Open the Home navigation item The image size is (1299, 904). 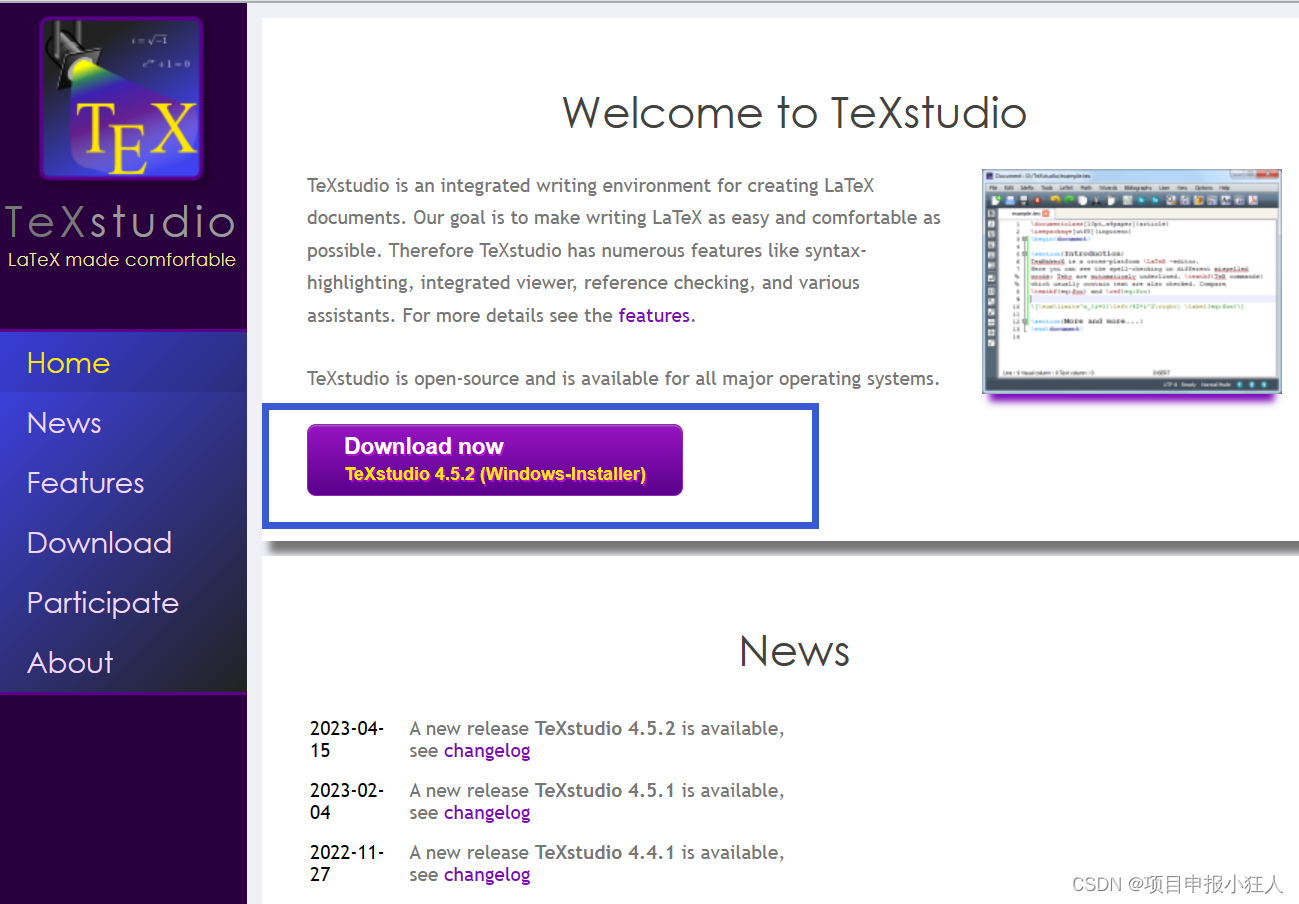pos(68,363)
